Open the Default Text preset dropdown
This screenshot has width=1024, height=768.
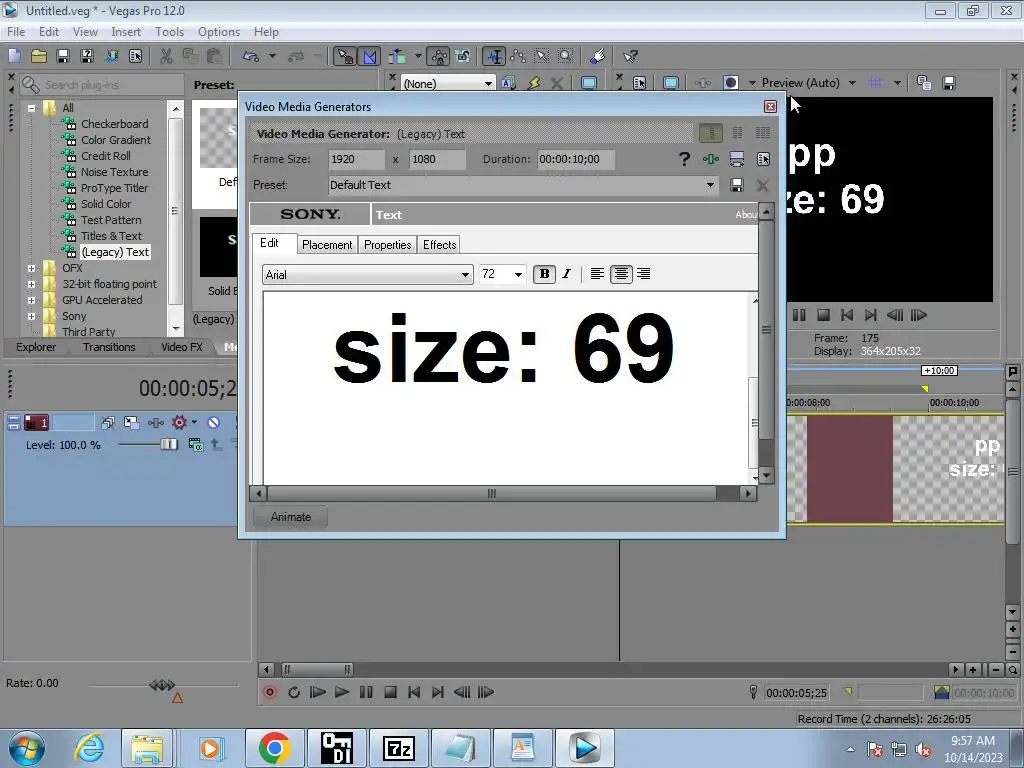point(710,185)
